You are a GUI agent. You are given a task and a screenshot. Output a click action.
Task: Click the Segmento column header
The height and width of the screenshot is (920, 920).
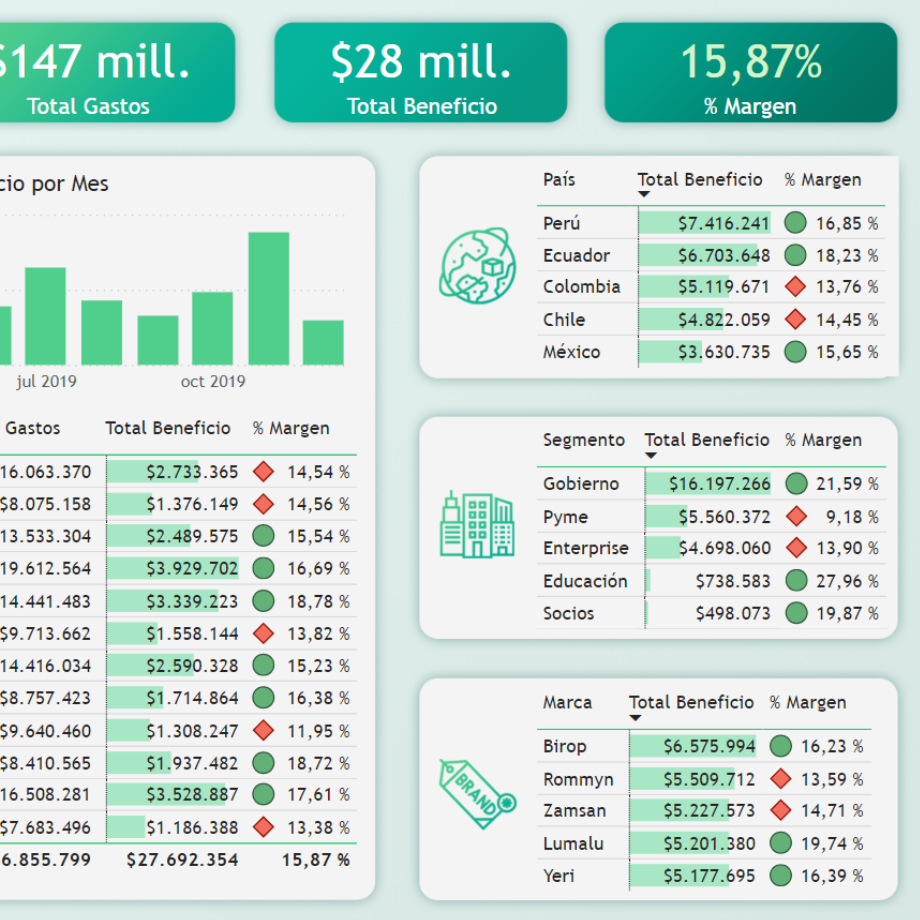point(583,440)
